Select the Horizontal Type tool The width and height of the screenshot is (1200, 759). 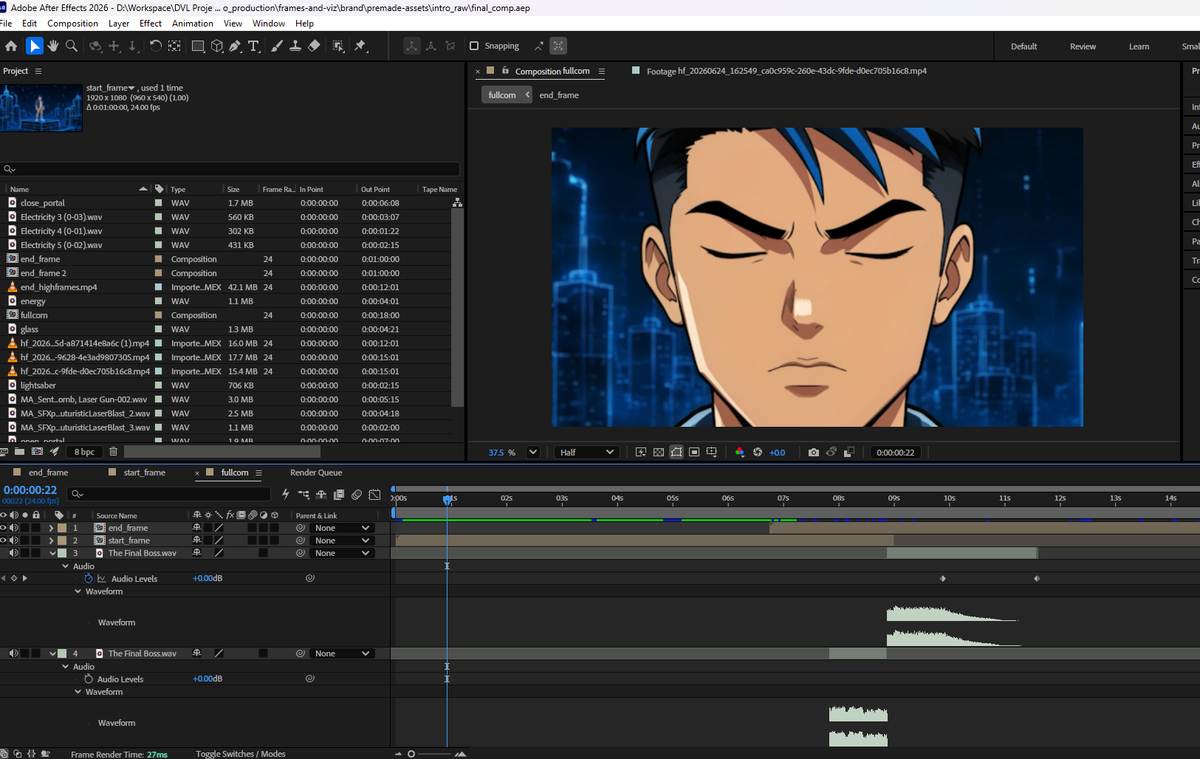point(254,46)
